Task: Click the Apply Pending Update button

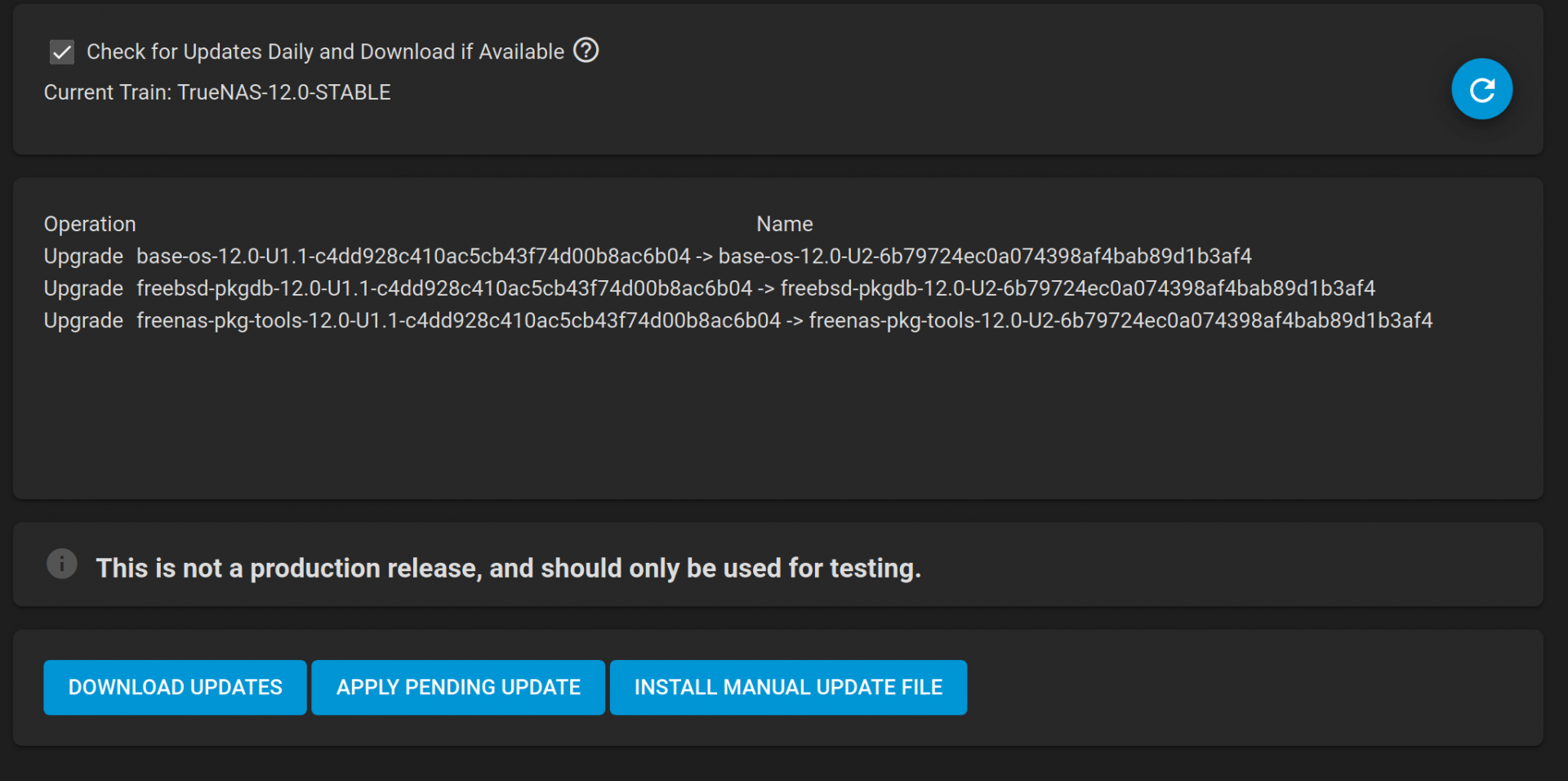Action: click(458, 687)
